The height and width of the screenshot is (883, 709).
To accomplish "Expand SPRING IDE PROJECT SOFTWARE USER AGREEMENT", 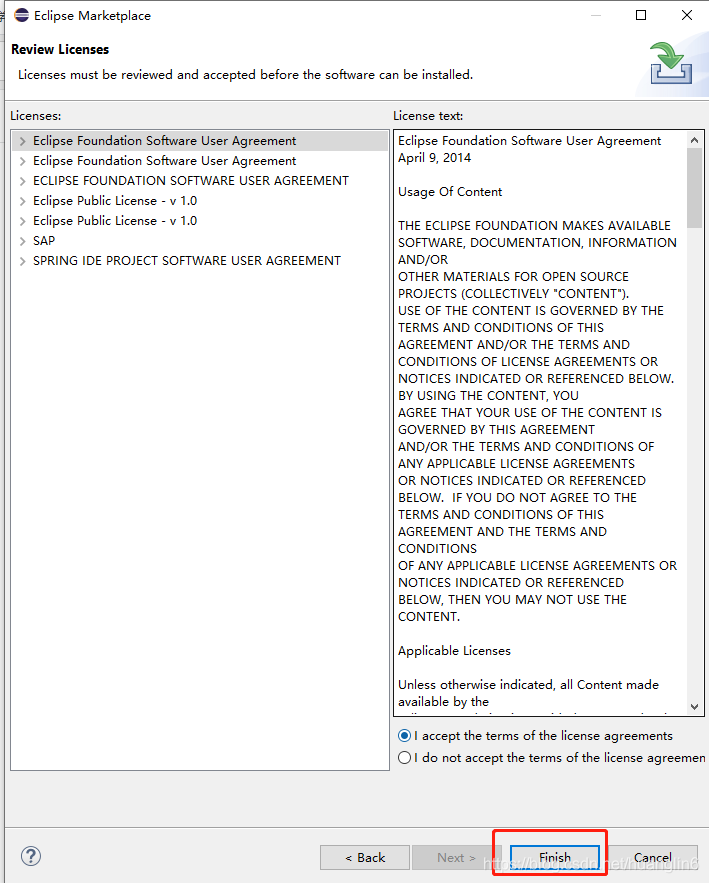I will tap(23, 261).
